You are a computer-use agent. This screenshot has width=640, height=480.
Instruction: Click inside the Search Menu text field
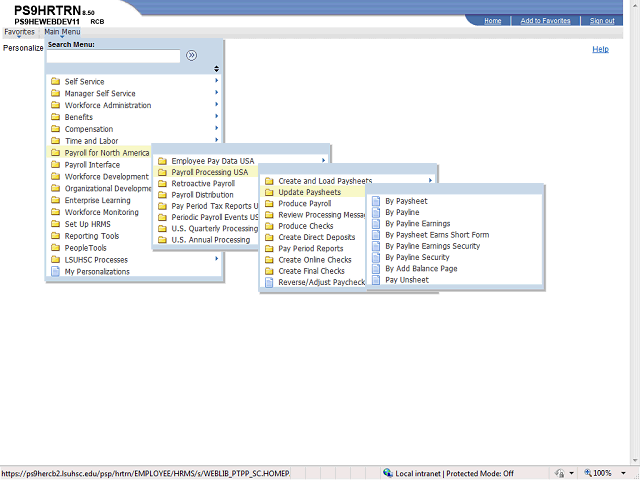(113, 57)
